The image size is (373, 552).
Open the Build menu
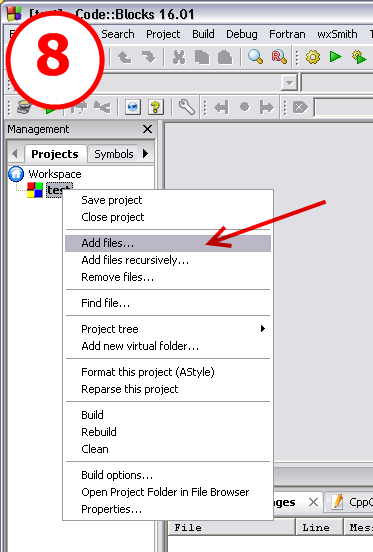[x=203, y=34]
